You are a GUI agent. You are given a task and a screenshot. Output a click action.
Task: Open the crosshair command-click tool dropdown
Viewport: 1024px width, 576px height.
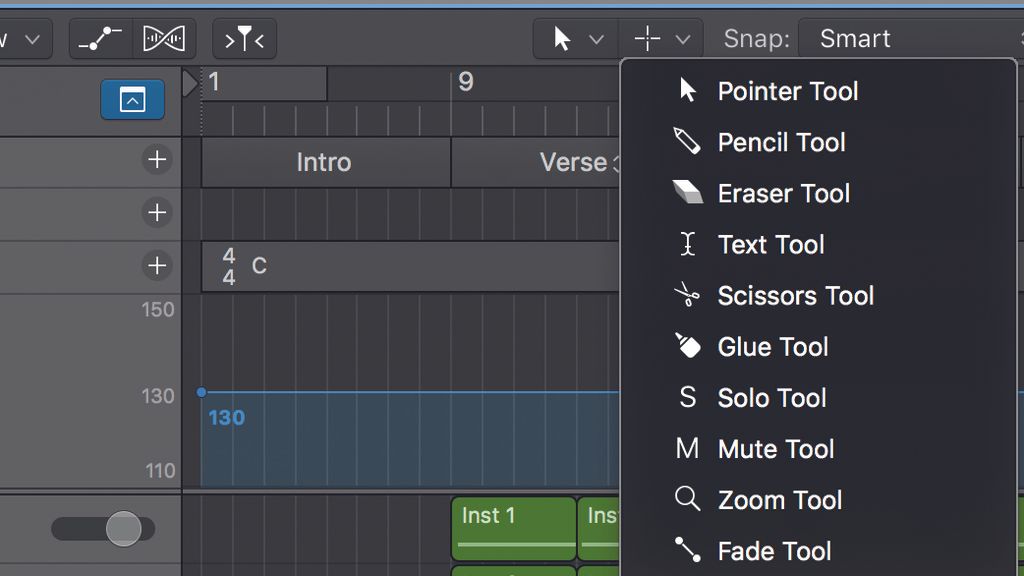[660, 39]
